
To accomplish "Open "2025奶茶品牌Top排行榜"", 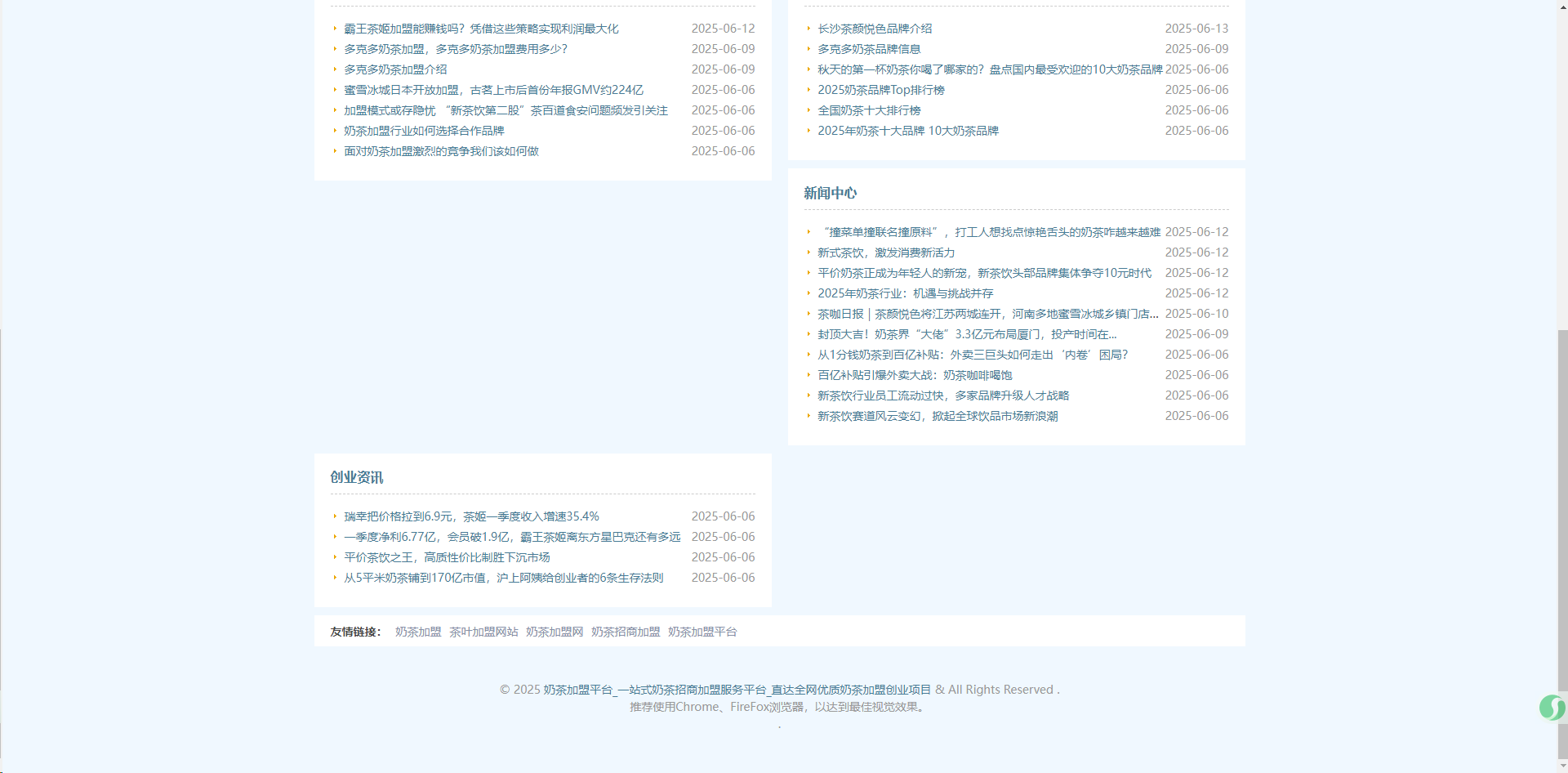I will click(x=880, y=90).
